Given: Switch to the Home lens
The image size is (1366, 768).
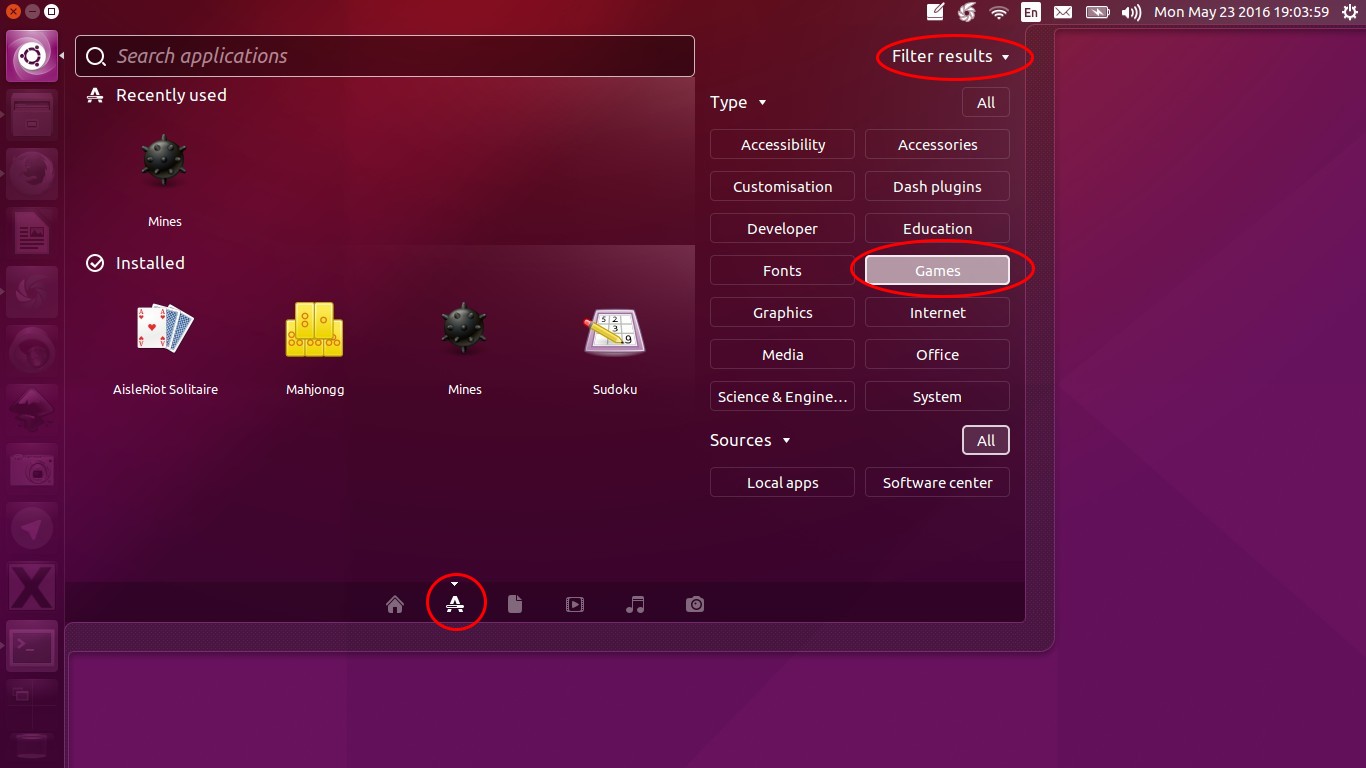Looking at the screenshot, I should (395, 604).
